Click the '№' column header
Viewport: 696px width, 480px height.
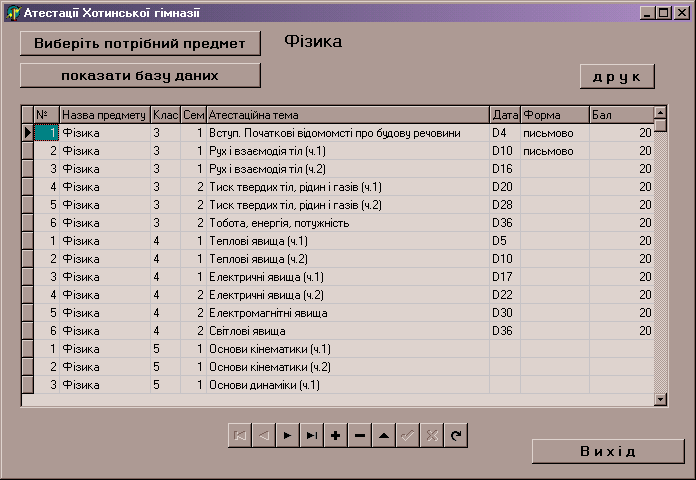47,115
